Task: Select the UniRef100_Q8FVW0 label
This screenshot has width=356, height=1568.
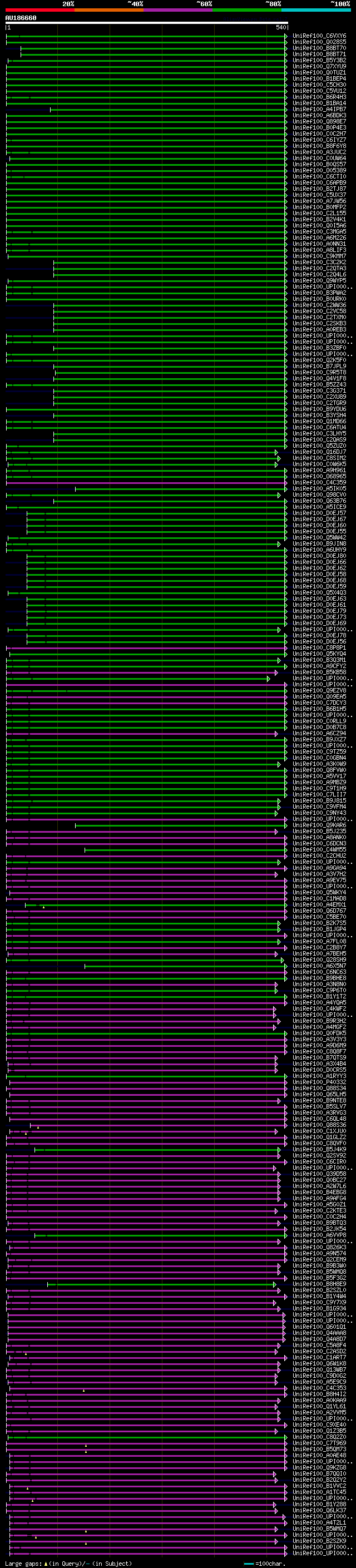Action: point(319,770)
